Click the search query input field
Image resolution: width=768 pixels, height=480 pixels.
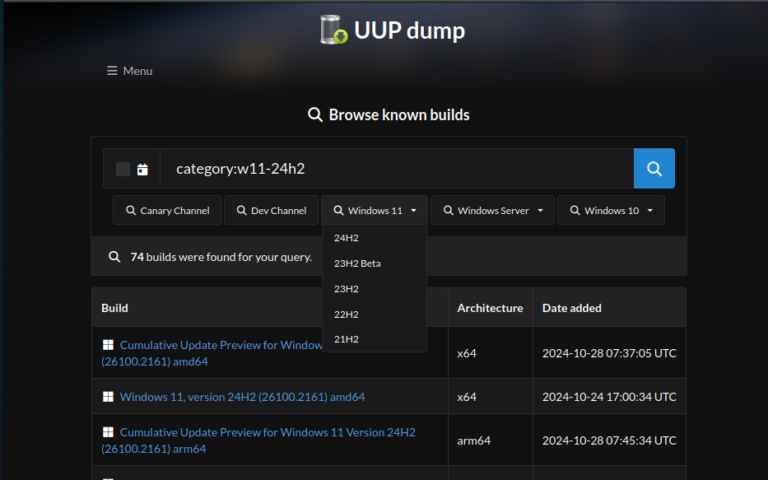click(397, 169)
